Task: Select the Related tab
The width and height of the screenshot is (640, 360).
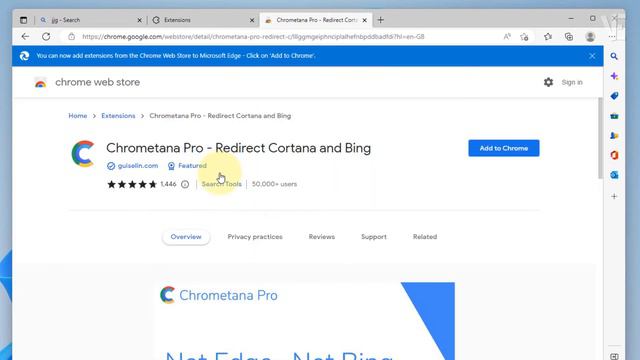Action: [425, 237]
